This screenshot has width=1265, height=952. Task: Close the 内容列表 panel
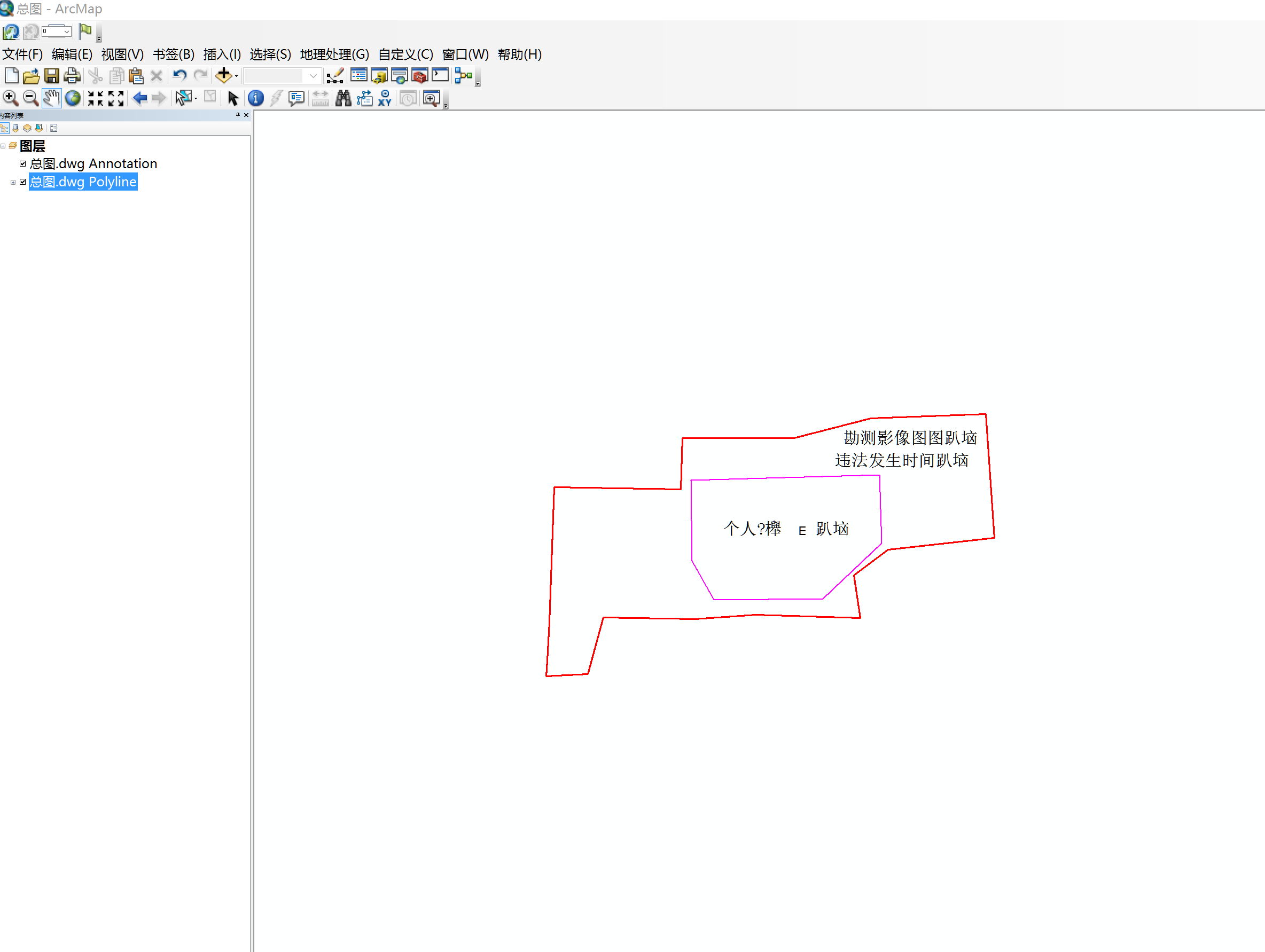click(x=246, y=115)
